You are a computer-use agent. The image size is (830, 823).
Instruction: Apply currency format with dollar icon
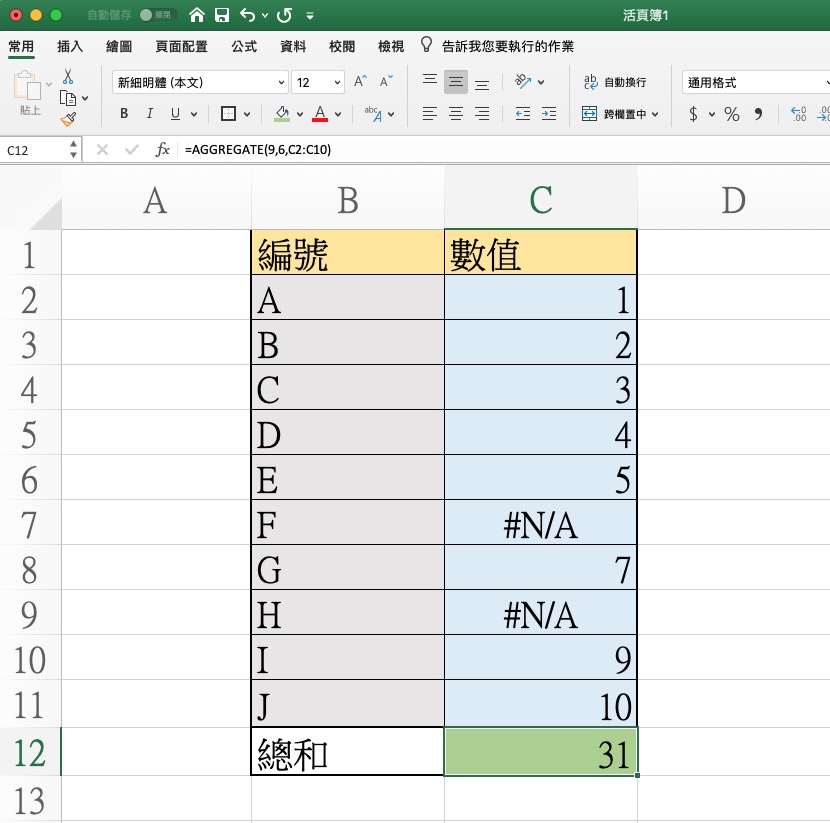click(x=694, y=114)
